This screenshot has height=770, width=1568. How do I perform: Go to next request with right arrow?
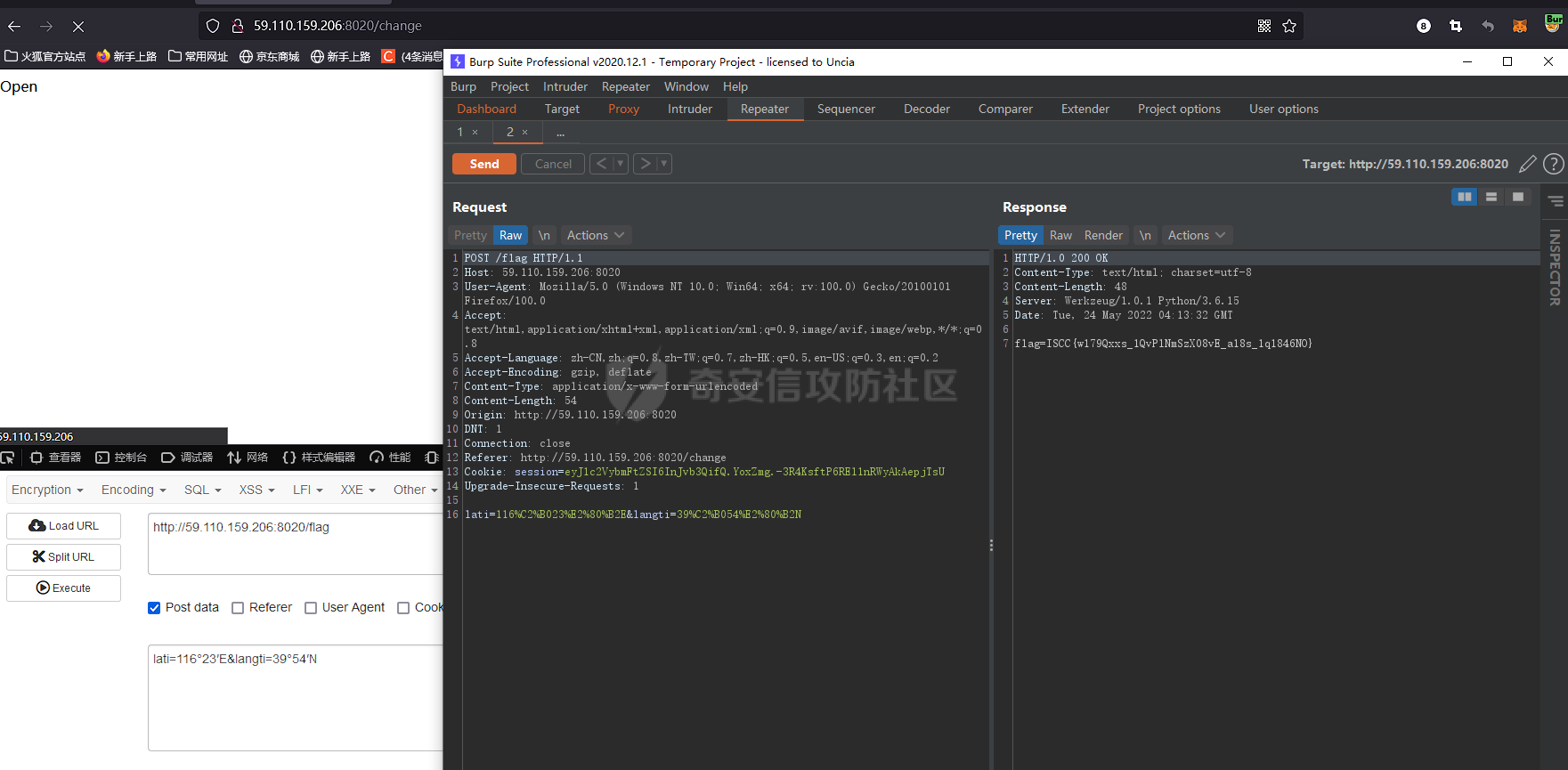pos(646,164)
